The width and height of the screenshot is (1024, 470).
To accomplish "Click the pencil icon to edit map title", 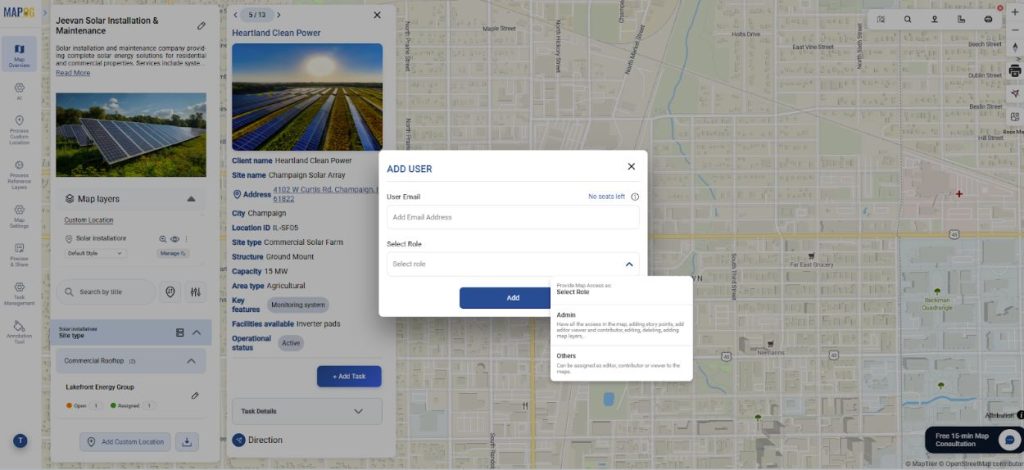I will click(201, 25).
